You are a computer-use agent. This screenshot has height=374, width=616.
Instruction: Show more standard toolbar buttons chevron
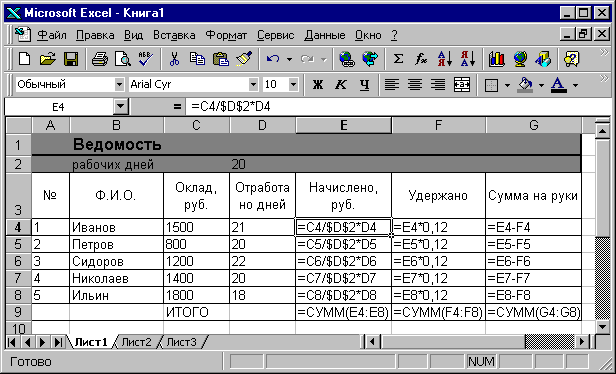click(604, 53)
